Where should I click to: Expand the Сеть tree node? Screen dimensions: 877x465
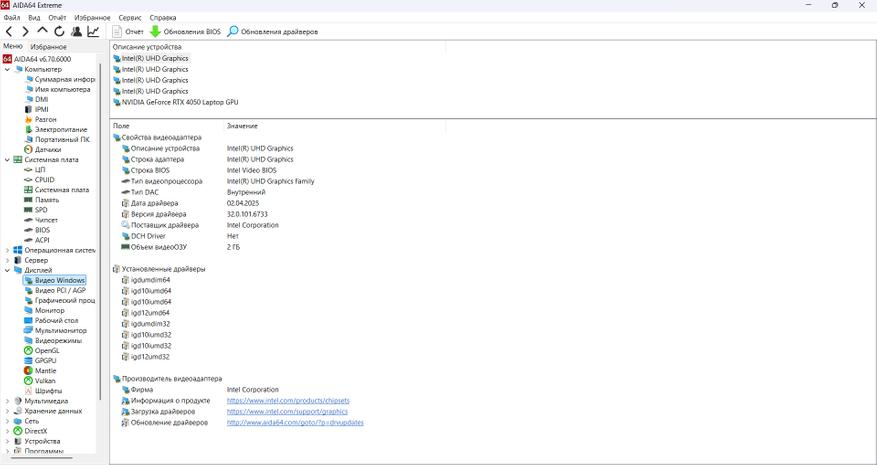[7, 421]
